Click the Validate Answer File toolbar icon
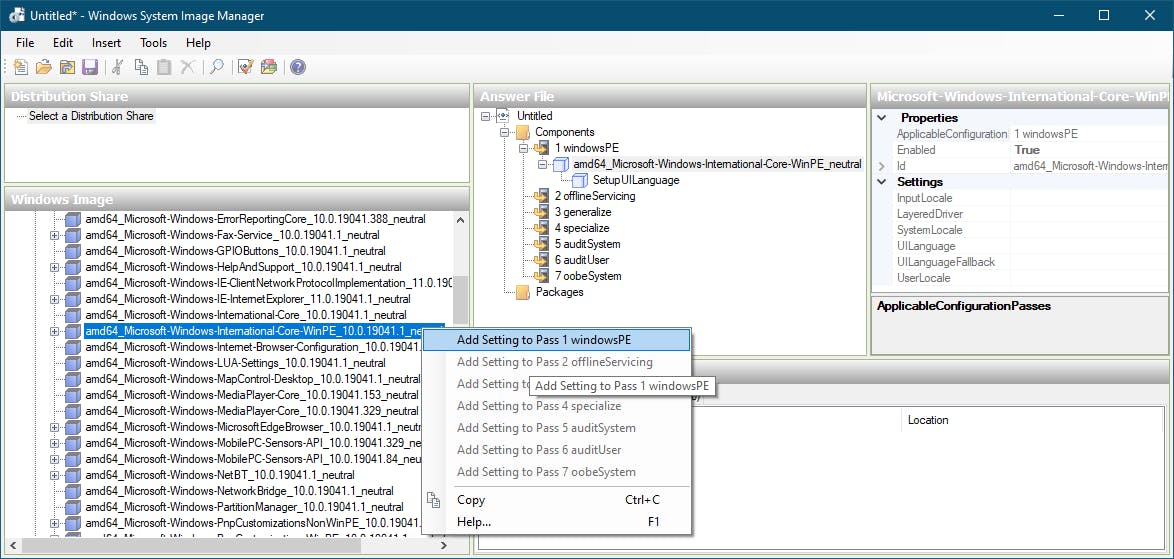The width and height of the screenshot is (1174, 559). pos(245,67)
